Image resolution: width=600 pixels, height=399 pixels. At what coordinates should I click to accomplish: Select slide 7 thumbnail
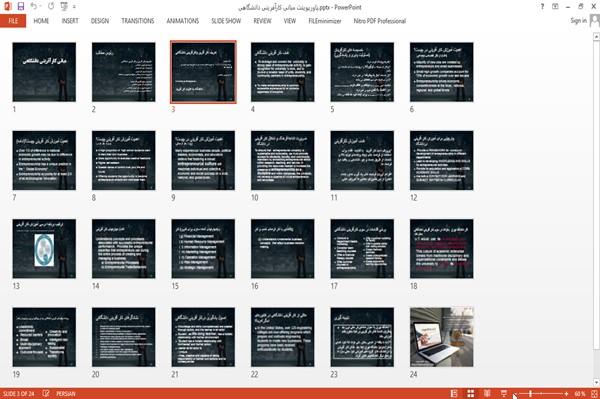point(44,160)
